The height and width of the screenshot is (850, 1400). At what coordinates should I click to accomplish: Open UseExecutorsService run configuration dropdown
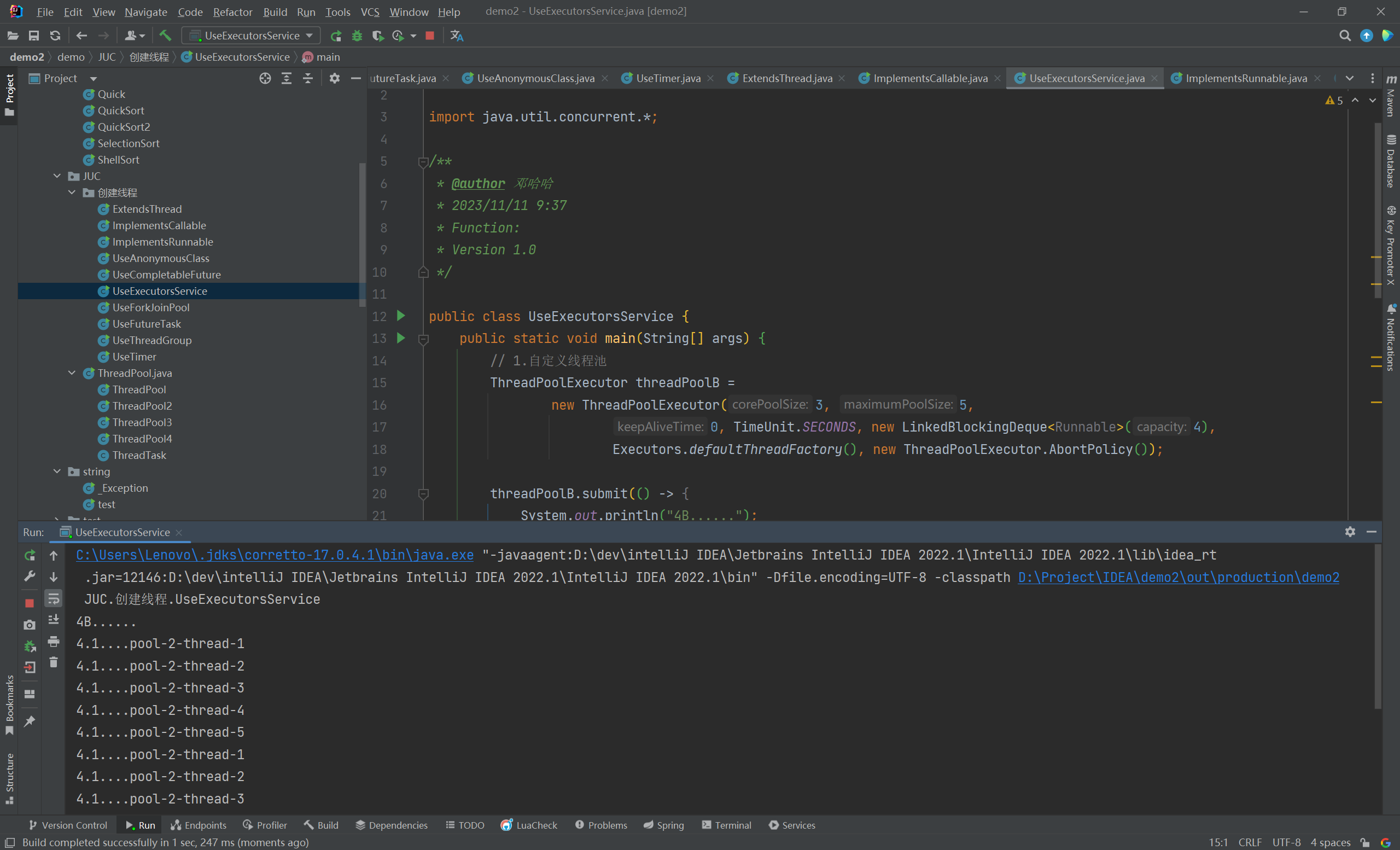250,36
